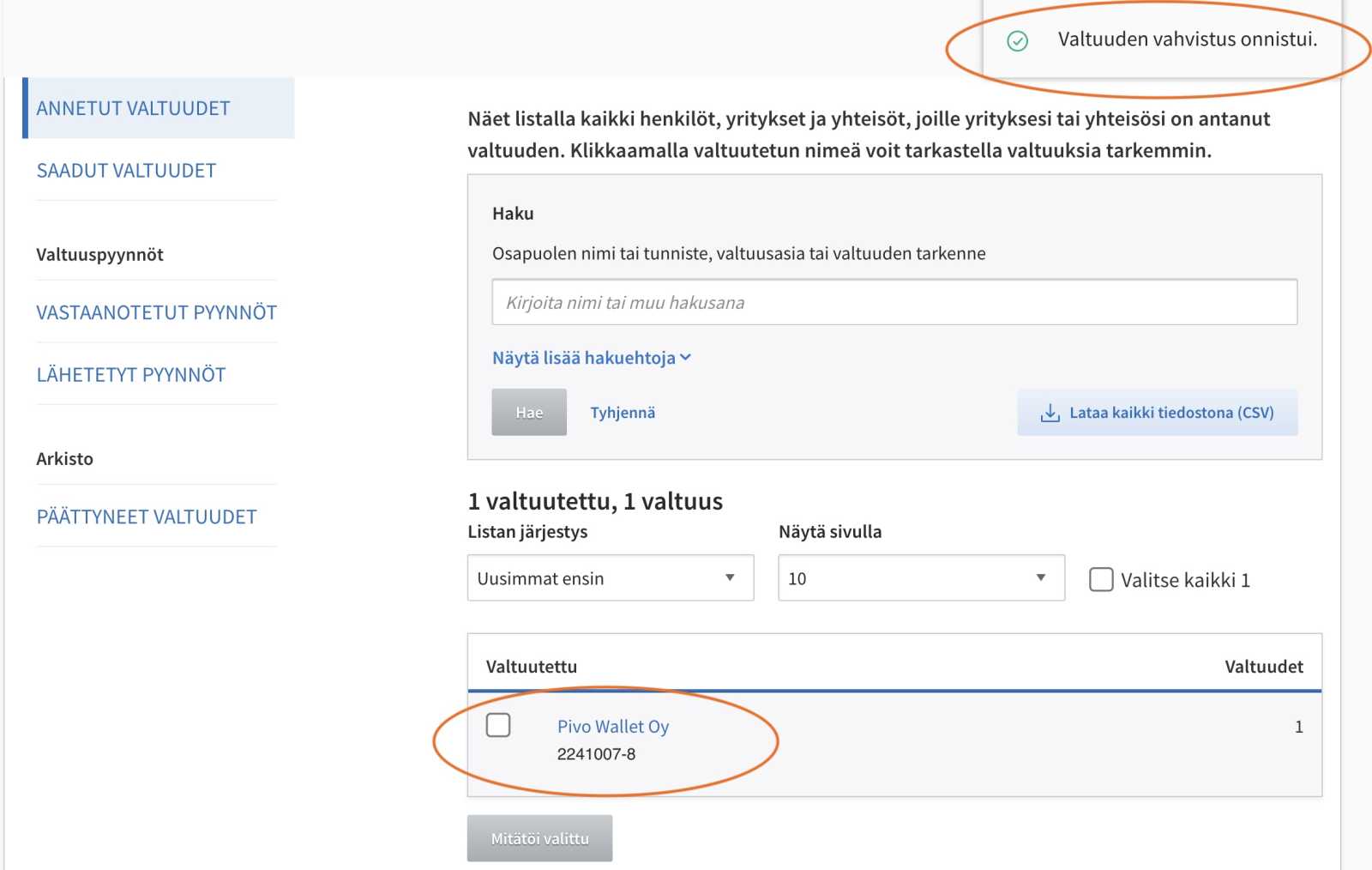Screen dimensions: 1372x870
Task: Expand Näytä lisää hakuehtoja
Action: point(591,358)
